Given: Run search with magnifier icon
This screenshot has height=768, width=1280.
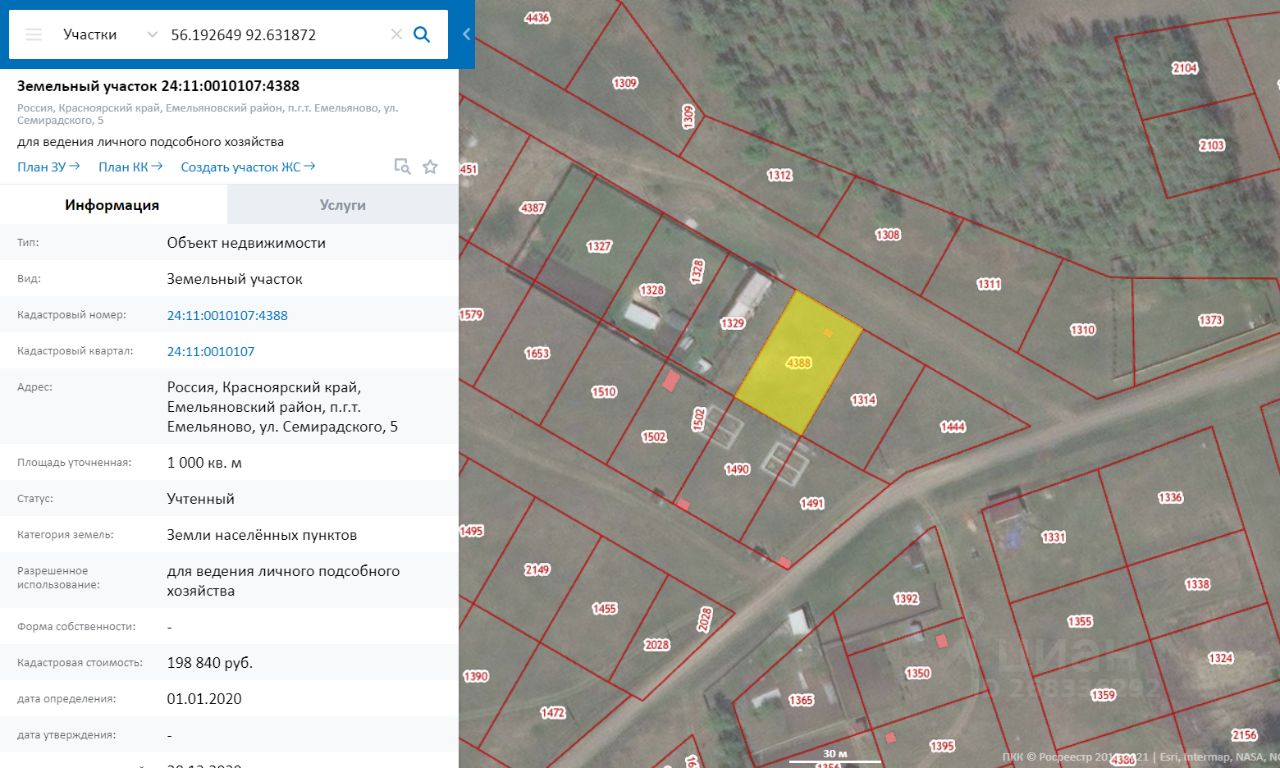Looking at the screenshot, I should [x=422, y=34].
